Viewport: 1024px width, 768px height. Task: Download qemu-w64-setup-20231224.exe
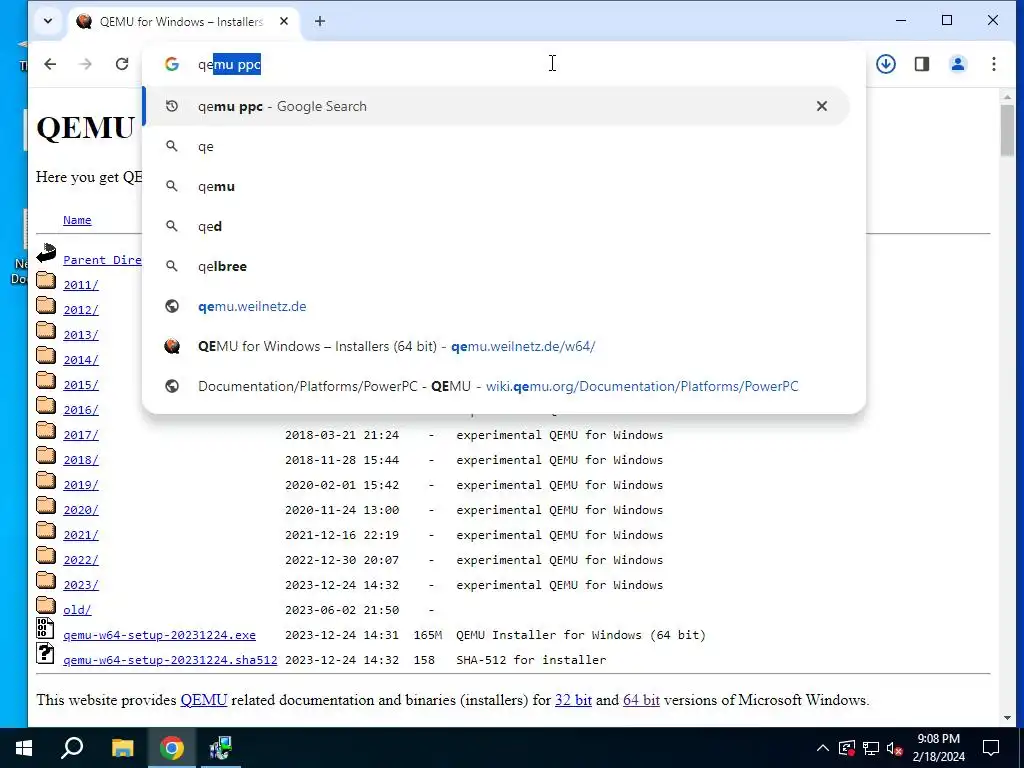click(159, 635)
